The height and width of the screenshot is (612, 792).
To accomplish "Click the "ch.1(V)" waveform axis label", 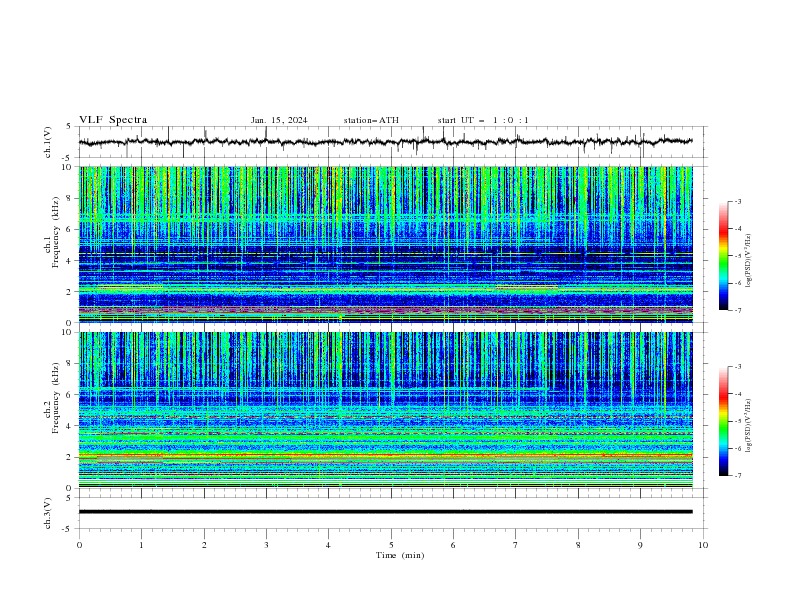I will pyautogui.click(x=47, y=142).
